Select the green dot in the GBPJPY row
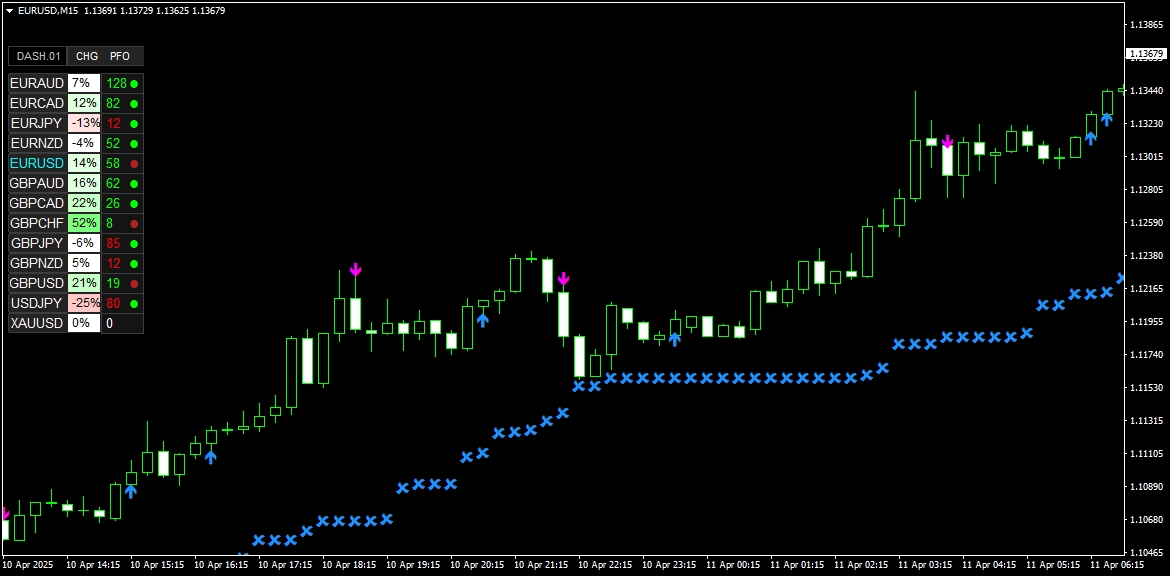The width and height of the screenshot is (1170, 576). point(134,243)
